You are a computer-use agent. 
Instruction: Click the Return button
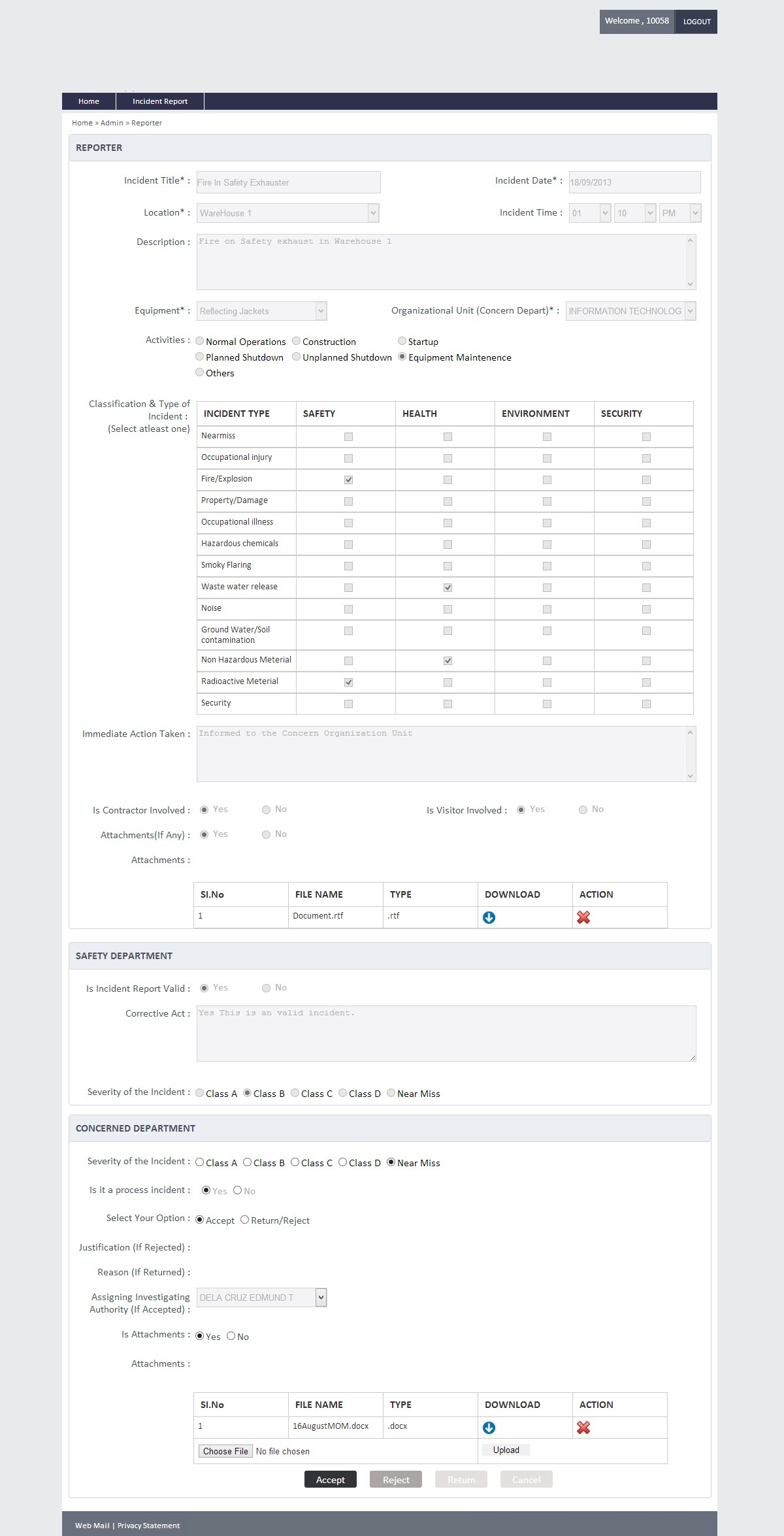(x=461, y=1480)
